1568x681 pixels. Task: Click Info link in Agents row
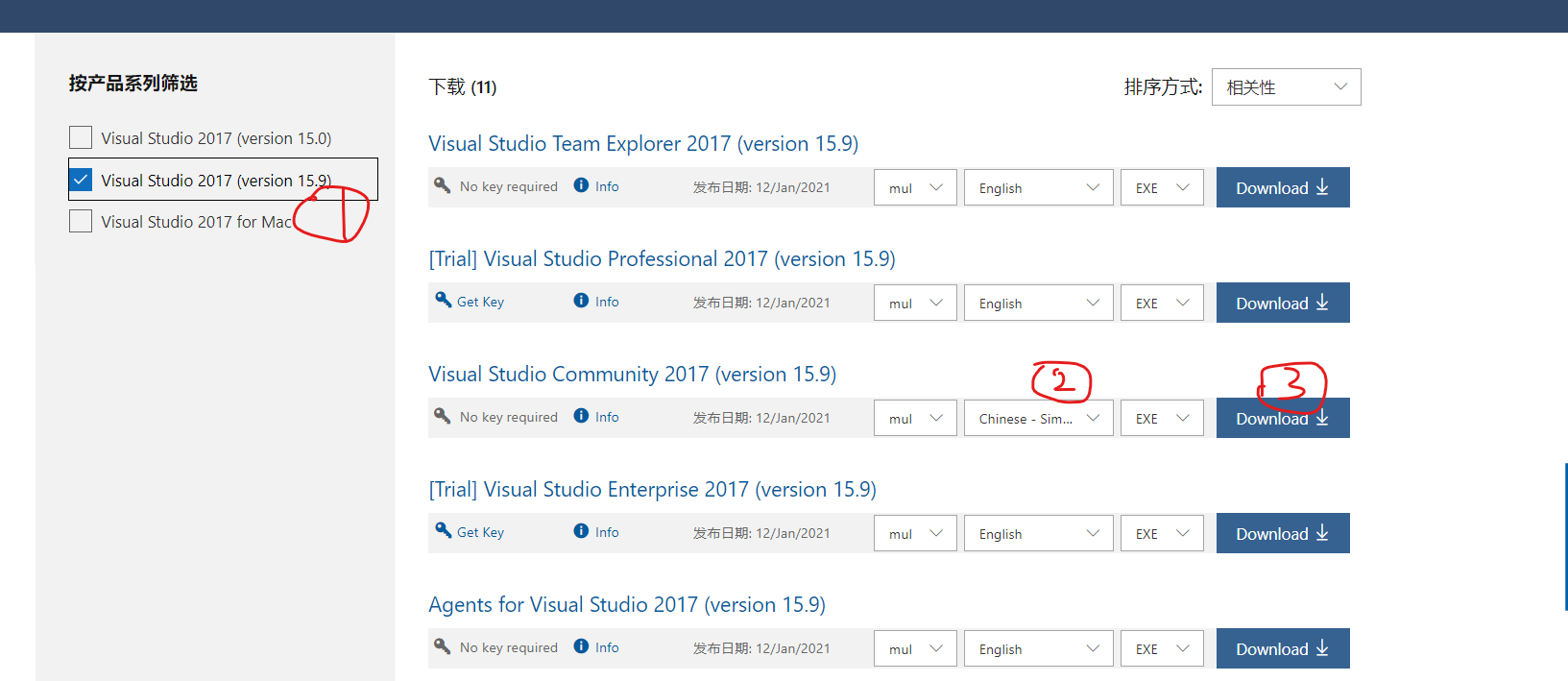[607, 647]
